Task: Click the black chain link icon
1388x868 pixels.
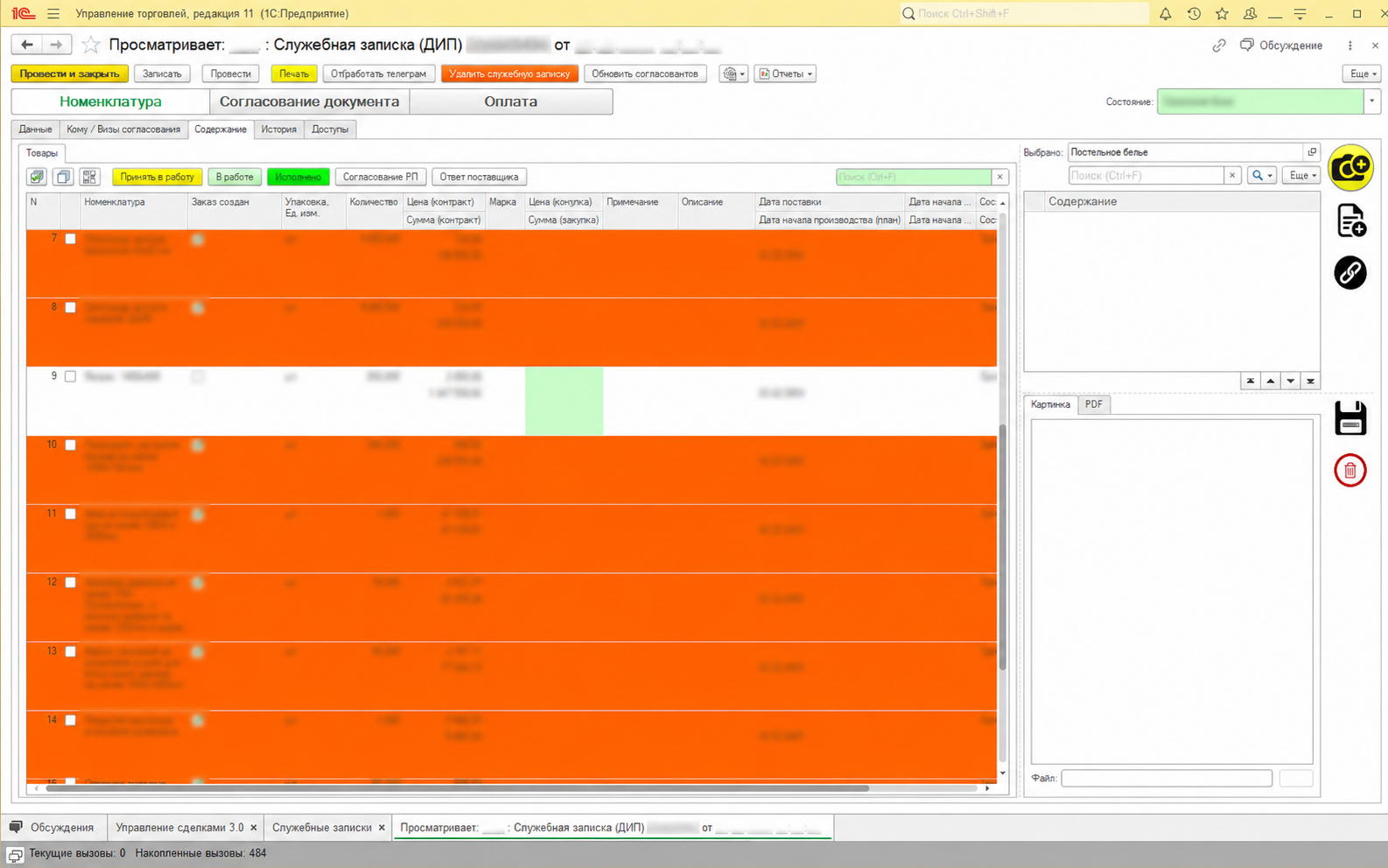Action: click(x=1350, y=273)
